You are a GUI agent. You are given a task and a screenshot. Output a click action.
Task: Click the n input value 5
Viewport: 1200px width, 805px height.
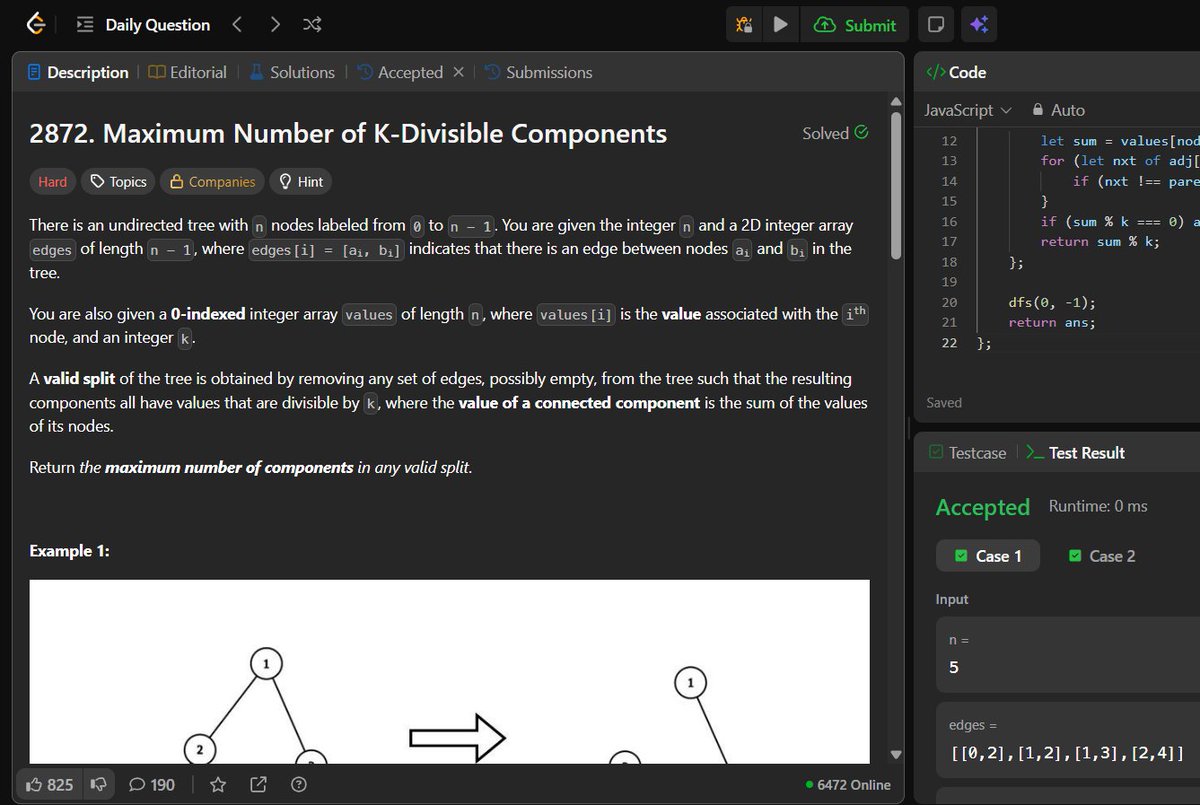(953, 667)
